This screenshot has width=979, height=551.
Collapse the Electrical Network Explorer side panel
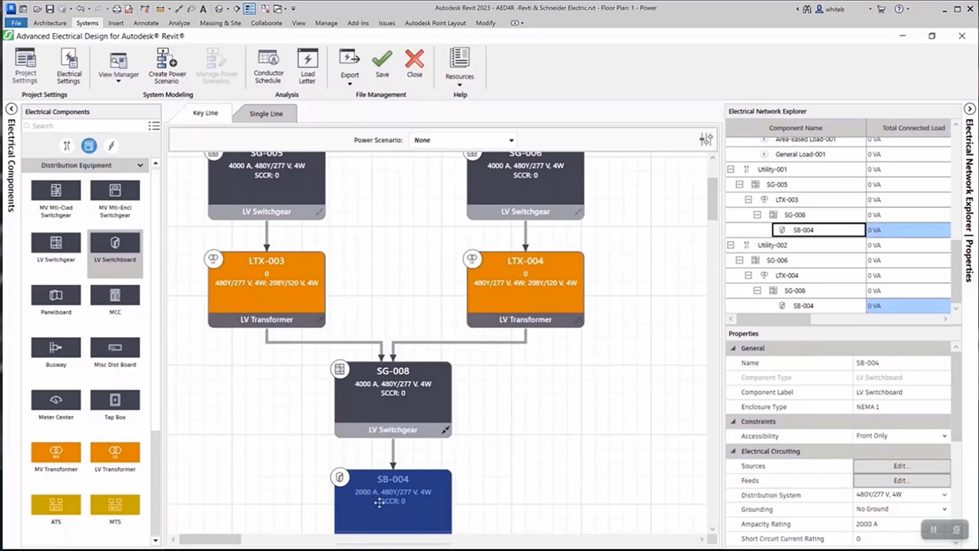[970, 109]
